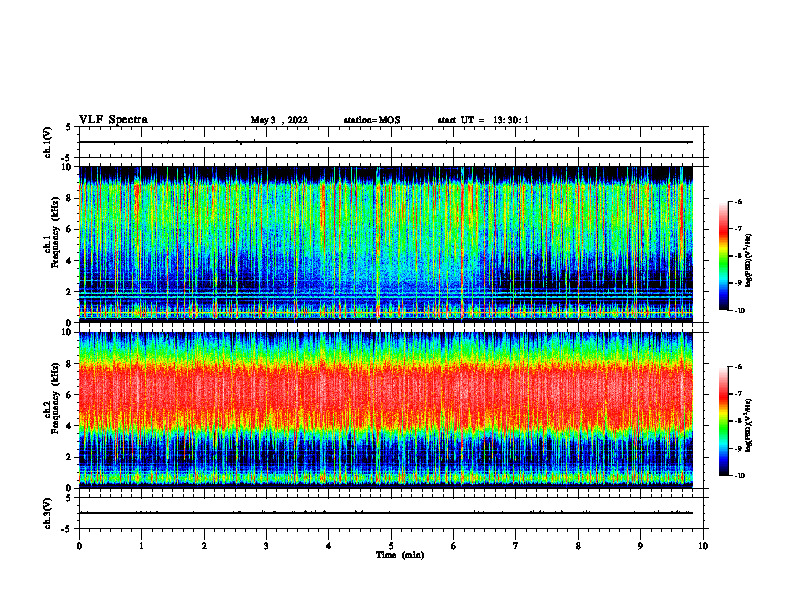This screenshot has width=792, height=612.
Task: Click the '6' tick on the time axis
Action: pos(453,546)
